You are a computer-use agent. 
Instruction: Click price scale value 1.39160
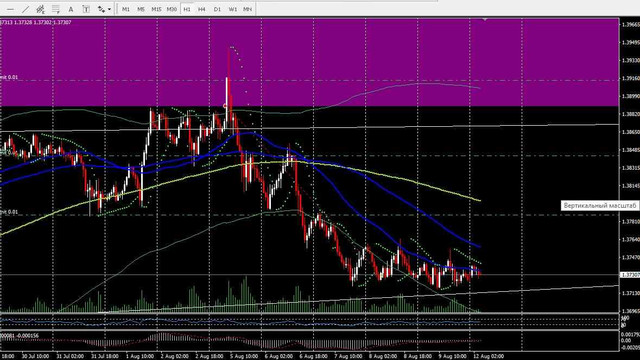click(x=630, y=78)
